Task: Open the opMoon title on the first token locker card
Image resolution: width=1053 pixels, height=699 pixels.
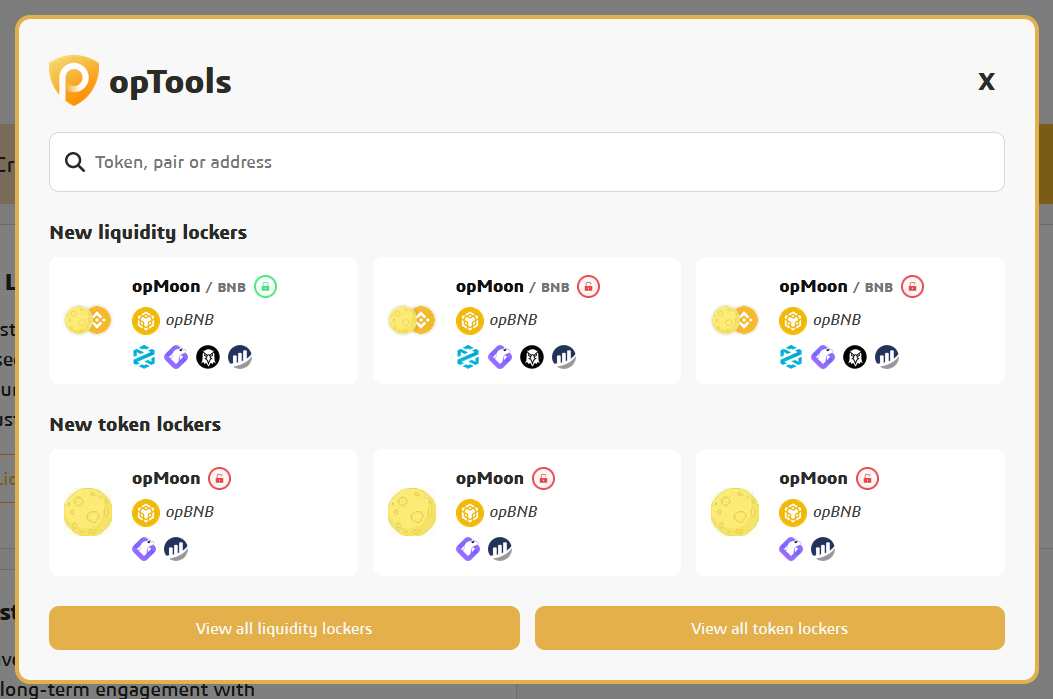Action: tap(166, 479)
